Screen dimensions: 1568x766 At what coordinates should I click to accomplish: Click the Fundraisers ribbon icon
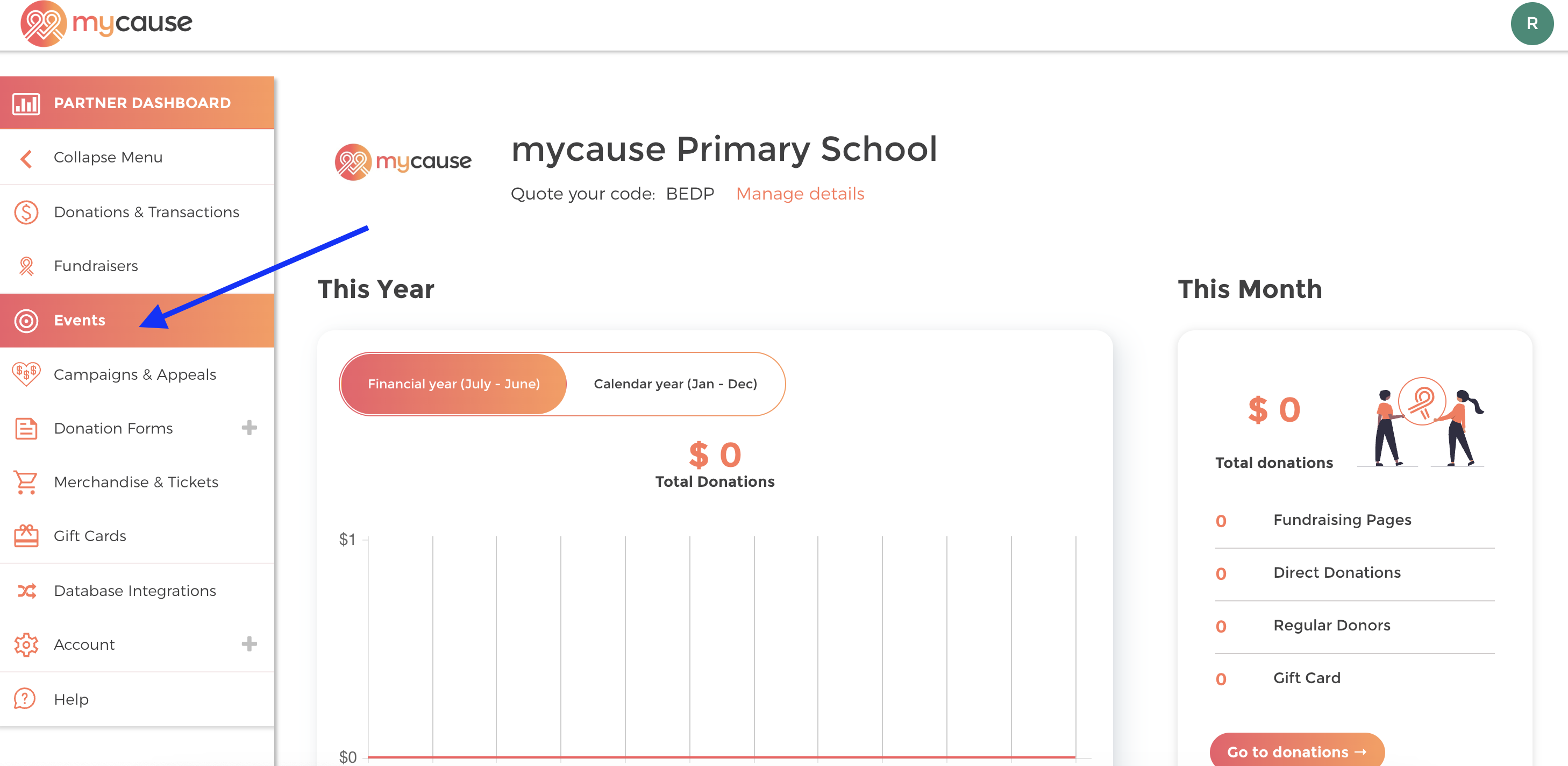coord(26,266)
